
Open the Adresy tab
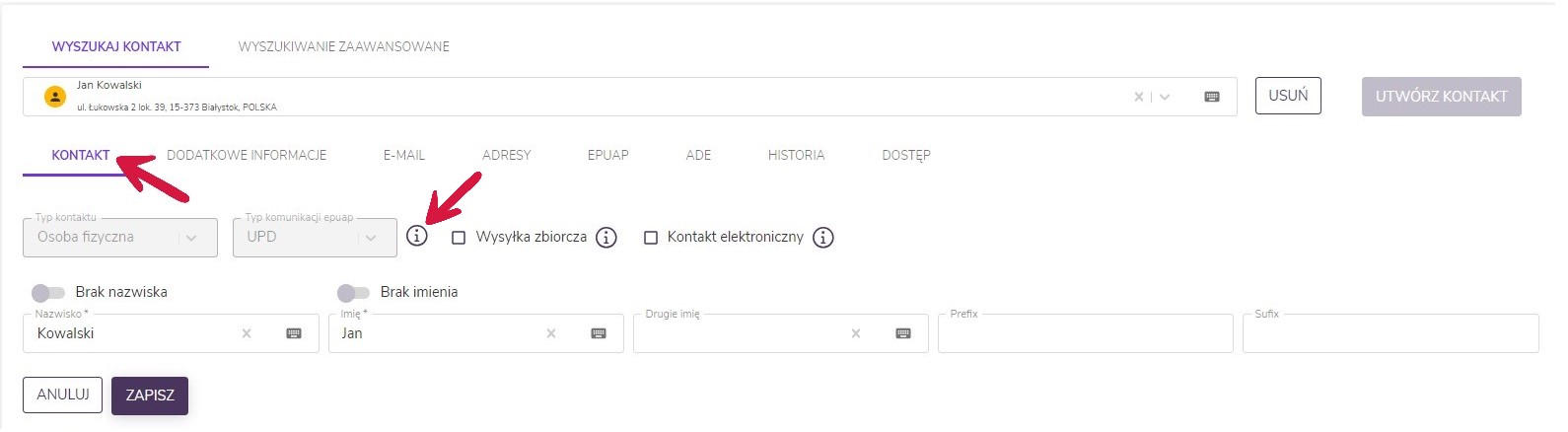coord(507,155)
